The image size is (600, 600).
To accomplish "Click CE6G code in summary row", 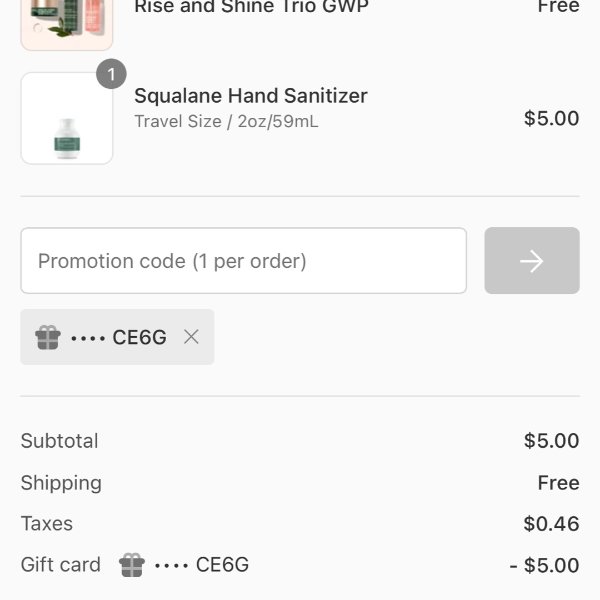I will 202,565.
